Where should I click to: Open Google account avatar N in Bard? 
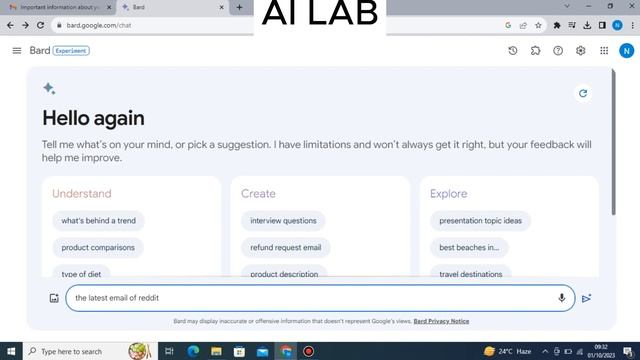(x=626, y=51)
